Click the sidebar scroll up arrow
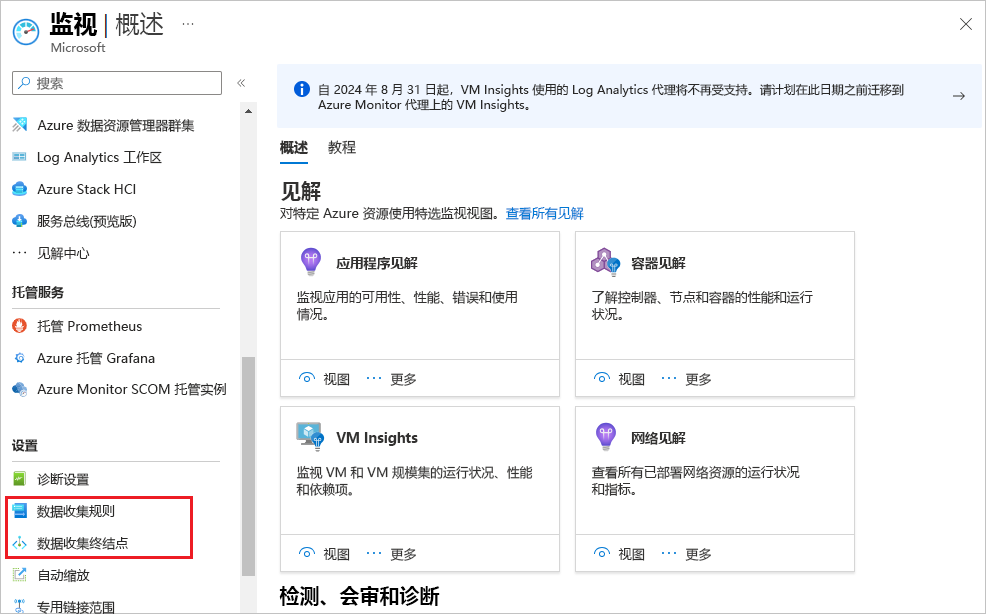 [x=248, y=111]
